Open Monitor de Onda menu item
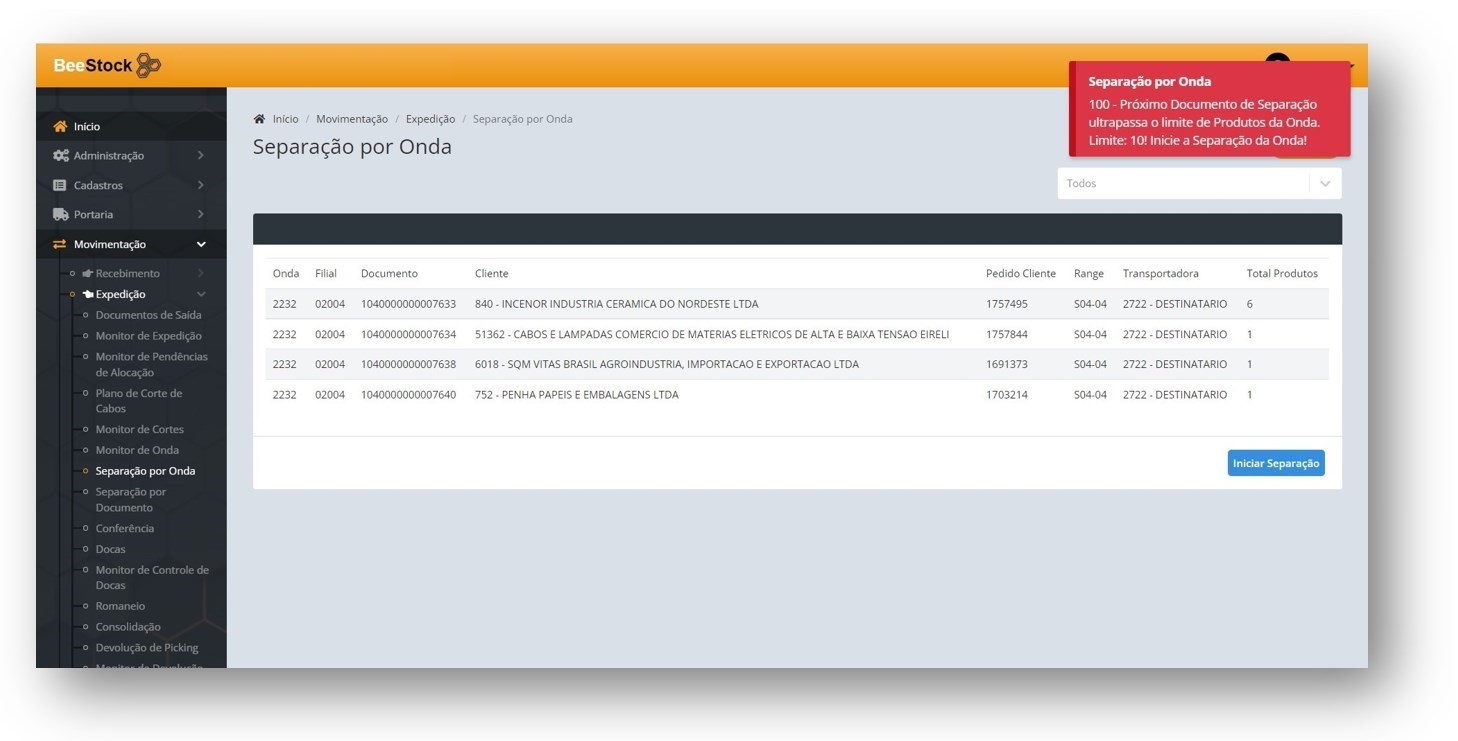Image resolution: width=1458 pixels, height=741 pixels. click(137, 451)
